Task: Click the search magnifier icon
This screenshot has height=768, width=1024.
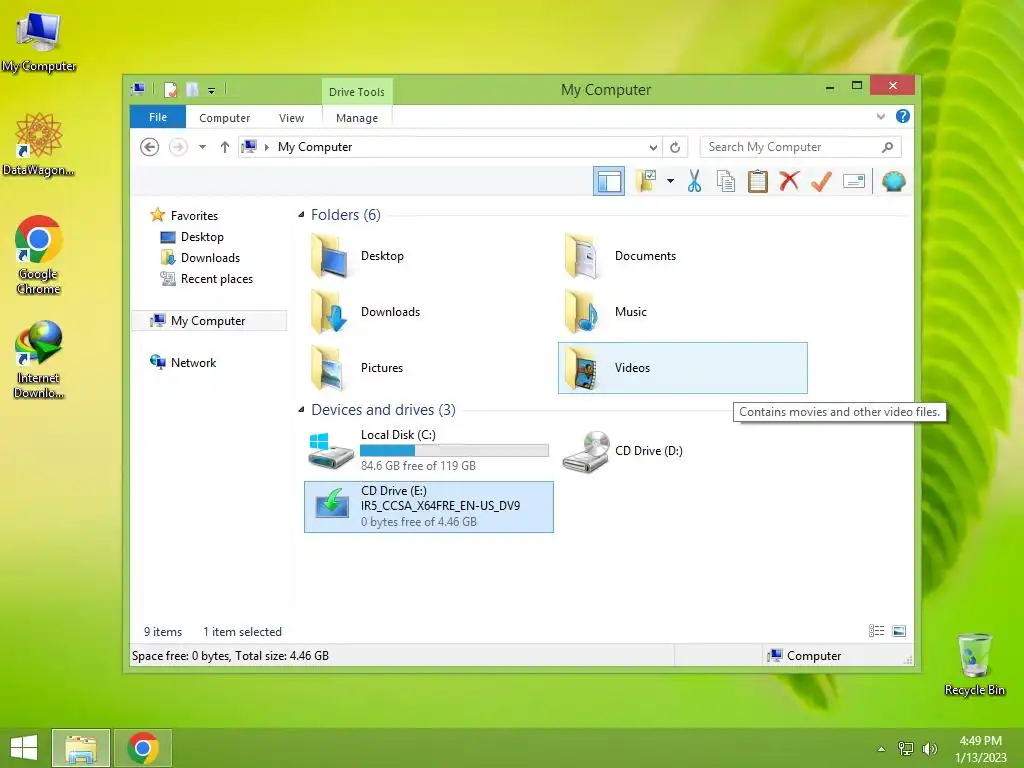Action: point(887,147)
